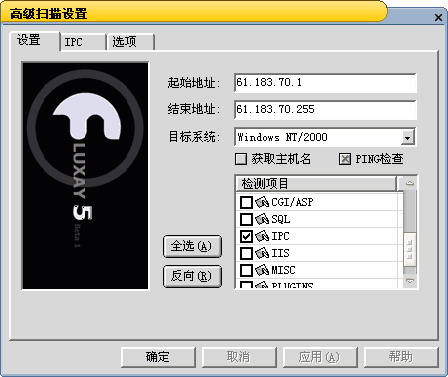Switch to the 选项 tab
The height and width of the screenshot is (377, 448).
click(131, 42)
